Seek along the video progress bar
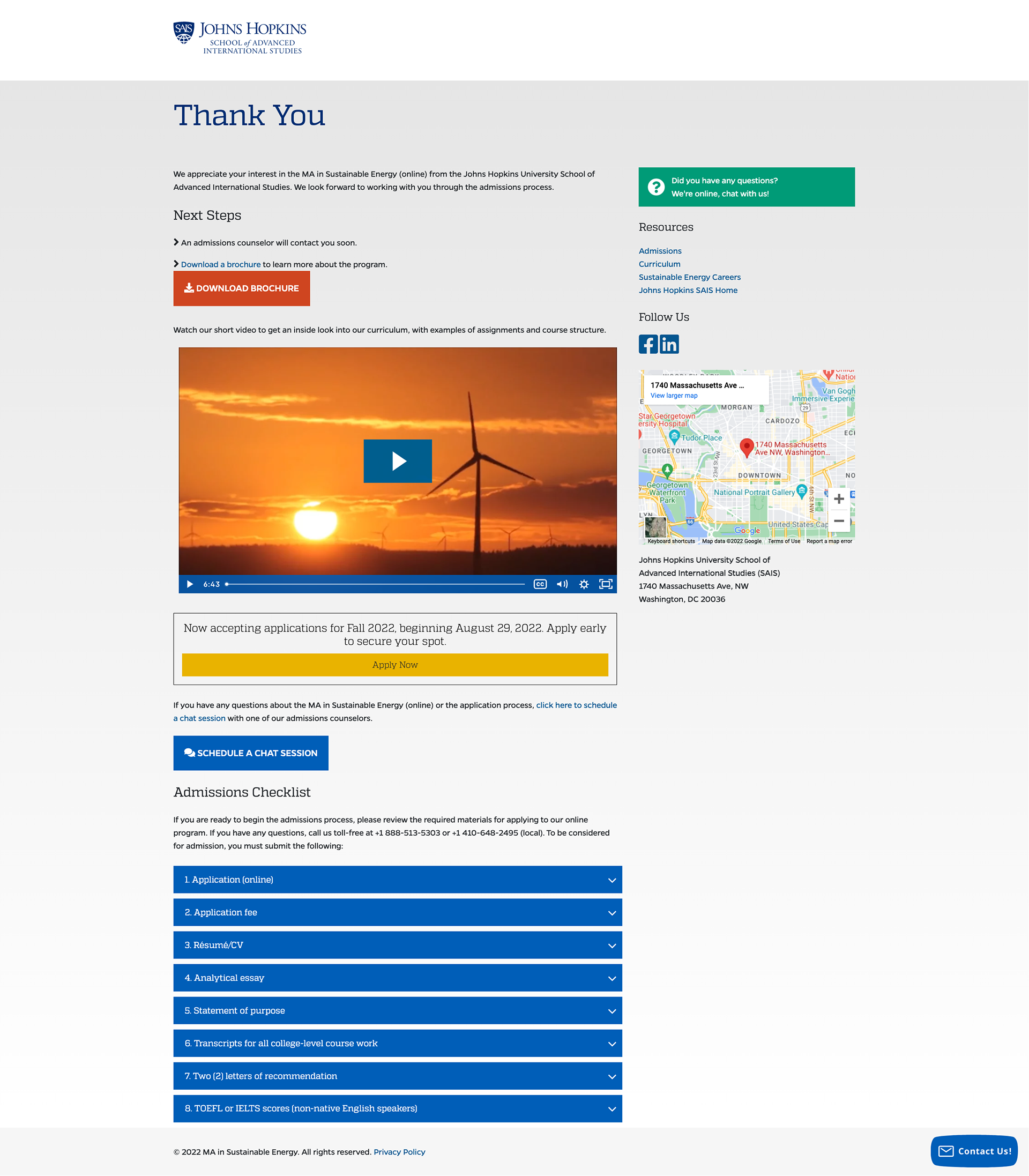 pyautogui.click(x=375, y=584)
